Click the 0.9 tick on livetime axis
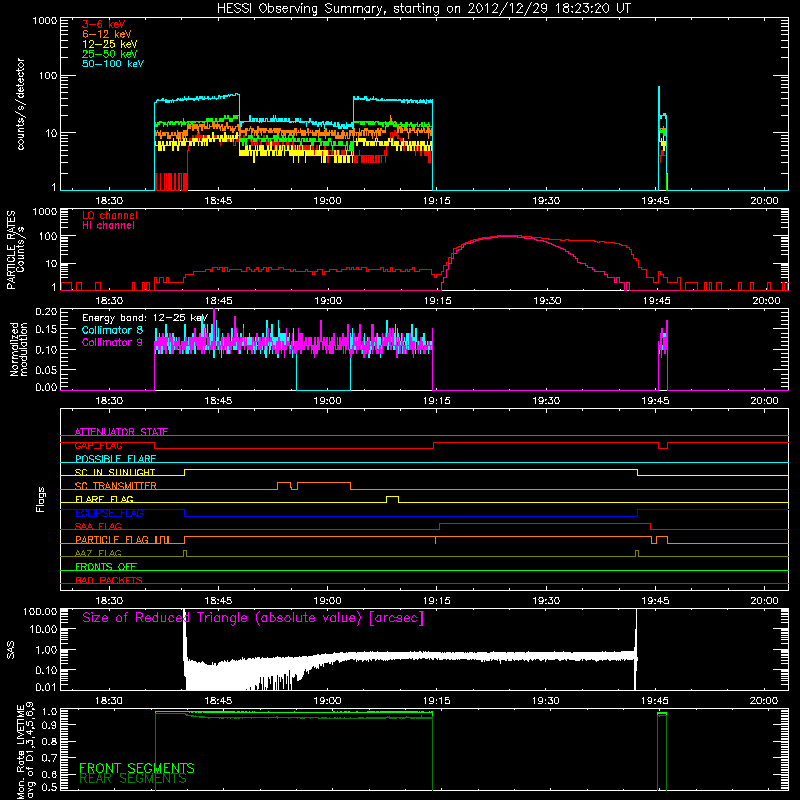Viewport: 800px width, 800px height. pyautogui.click(x=50, y=724)
